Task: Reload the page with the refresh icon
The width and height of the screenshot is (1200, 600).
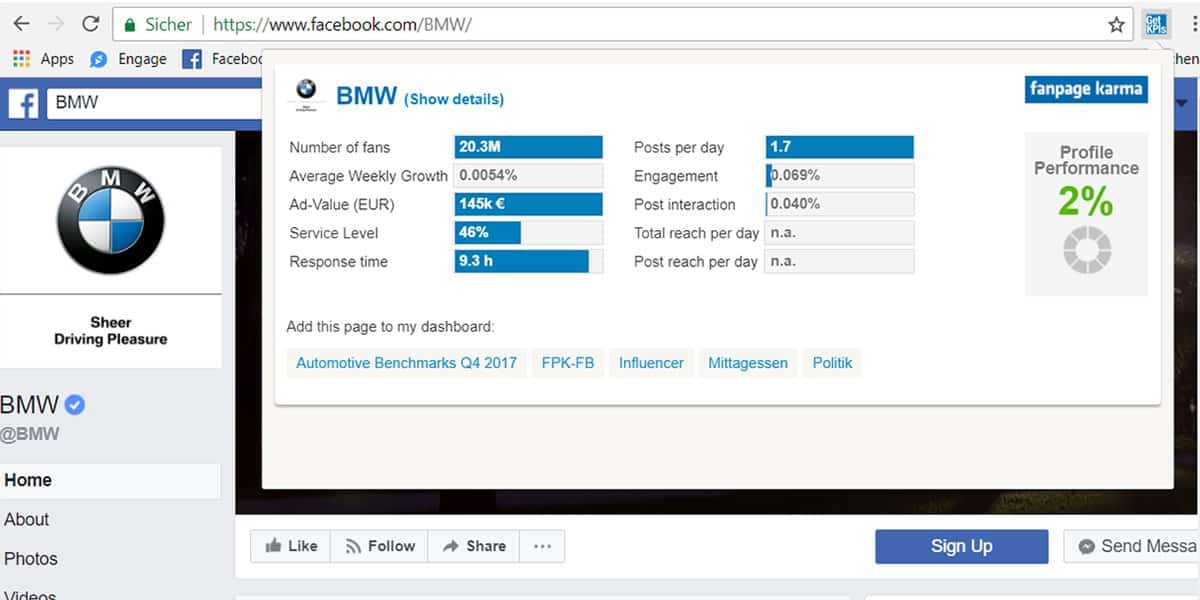Action: [x=90, y=24]
